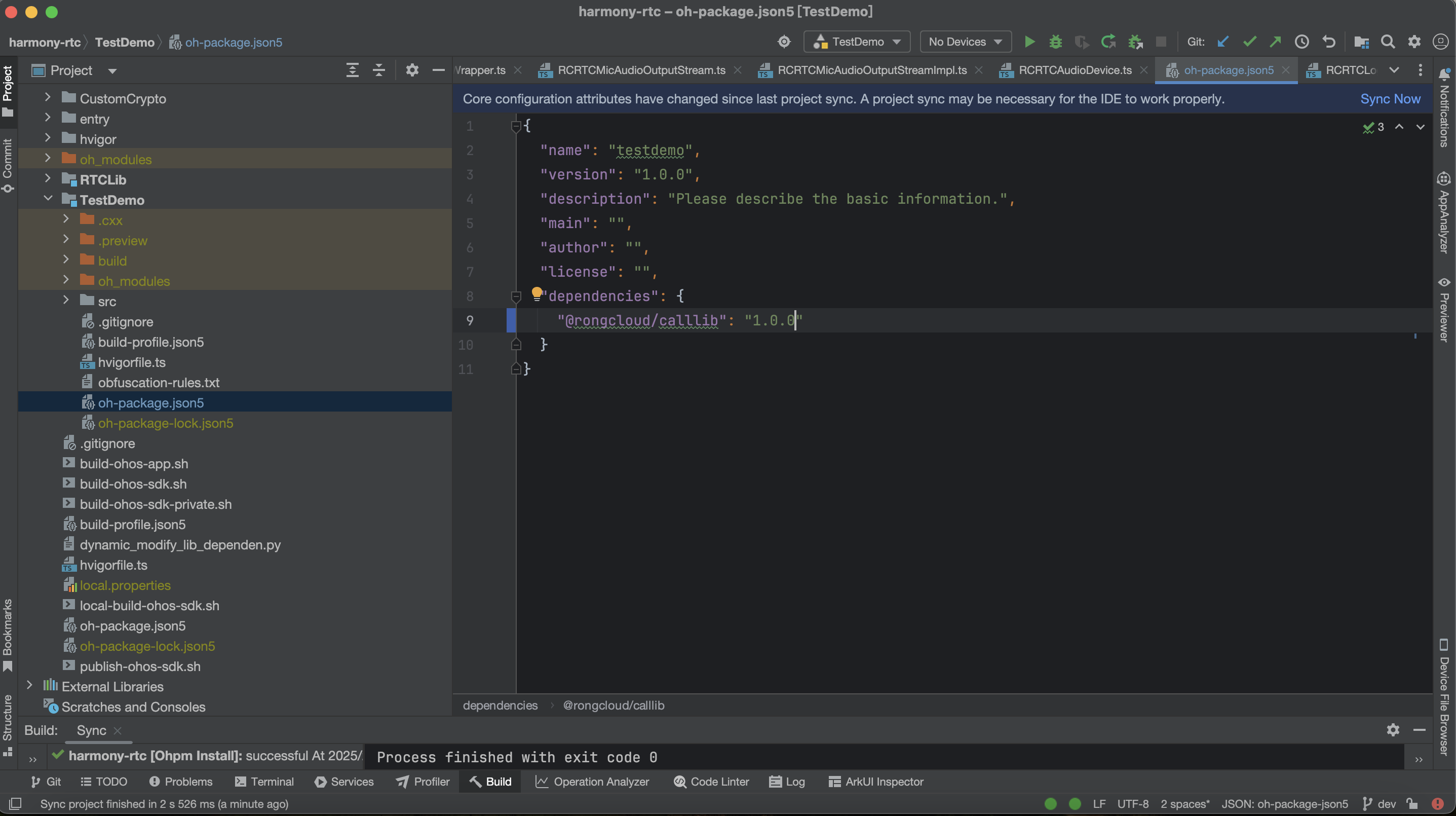The image size is (1456, 816).
Task: Click the Git commit checkmark icon
Action: [x=1249, y=42]
